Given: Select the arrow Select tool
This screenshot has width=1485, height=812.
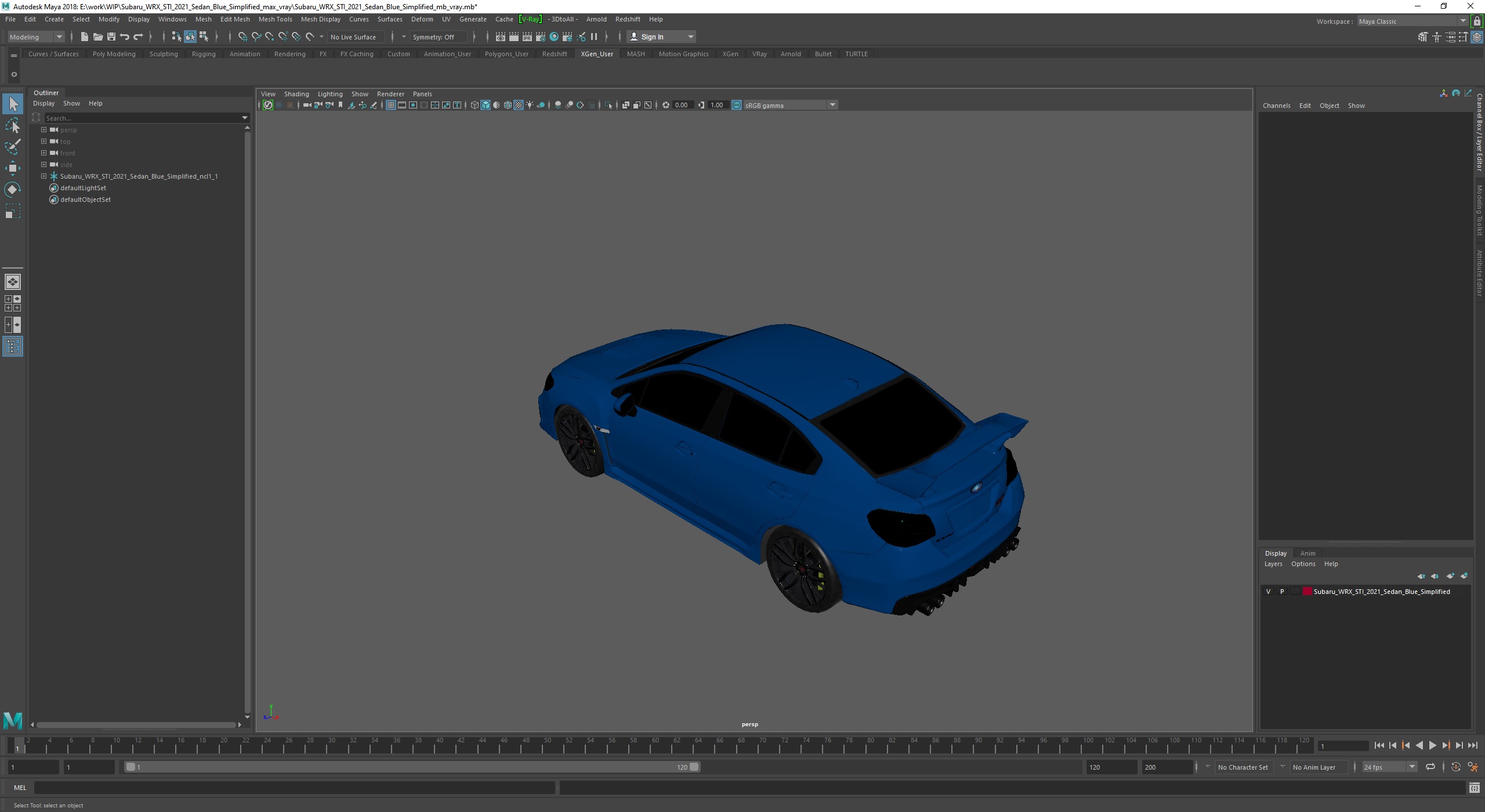Looking at the screenshot, I should pyautogui.click(x=13, y=104).
